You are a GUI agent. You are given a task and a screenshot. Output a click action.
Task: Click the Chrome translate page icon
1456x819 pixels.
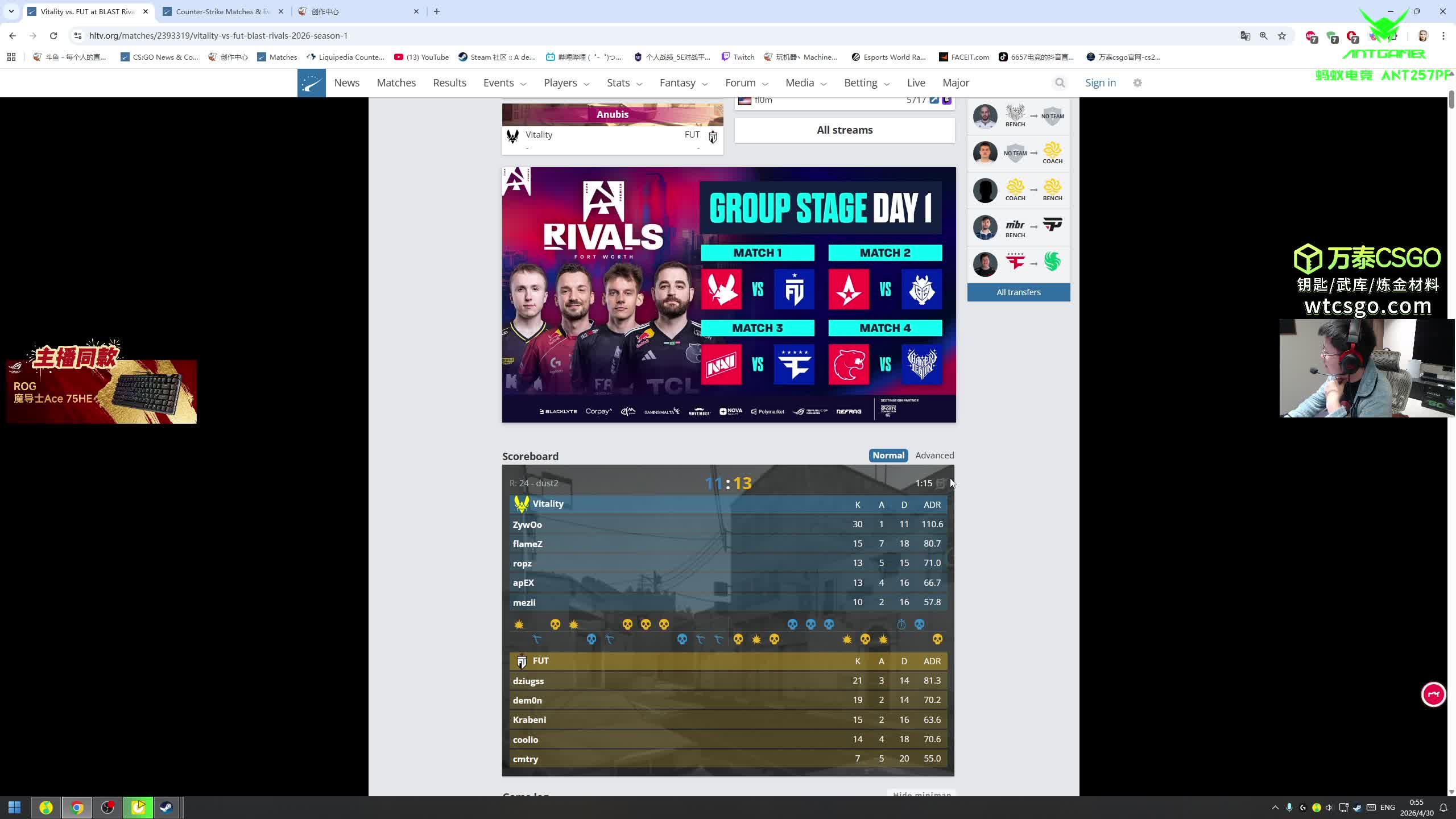click(1245, 36)
